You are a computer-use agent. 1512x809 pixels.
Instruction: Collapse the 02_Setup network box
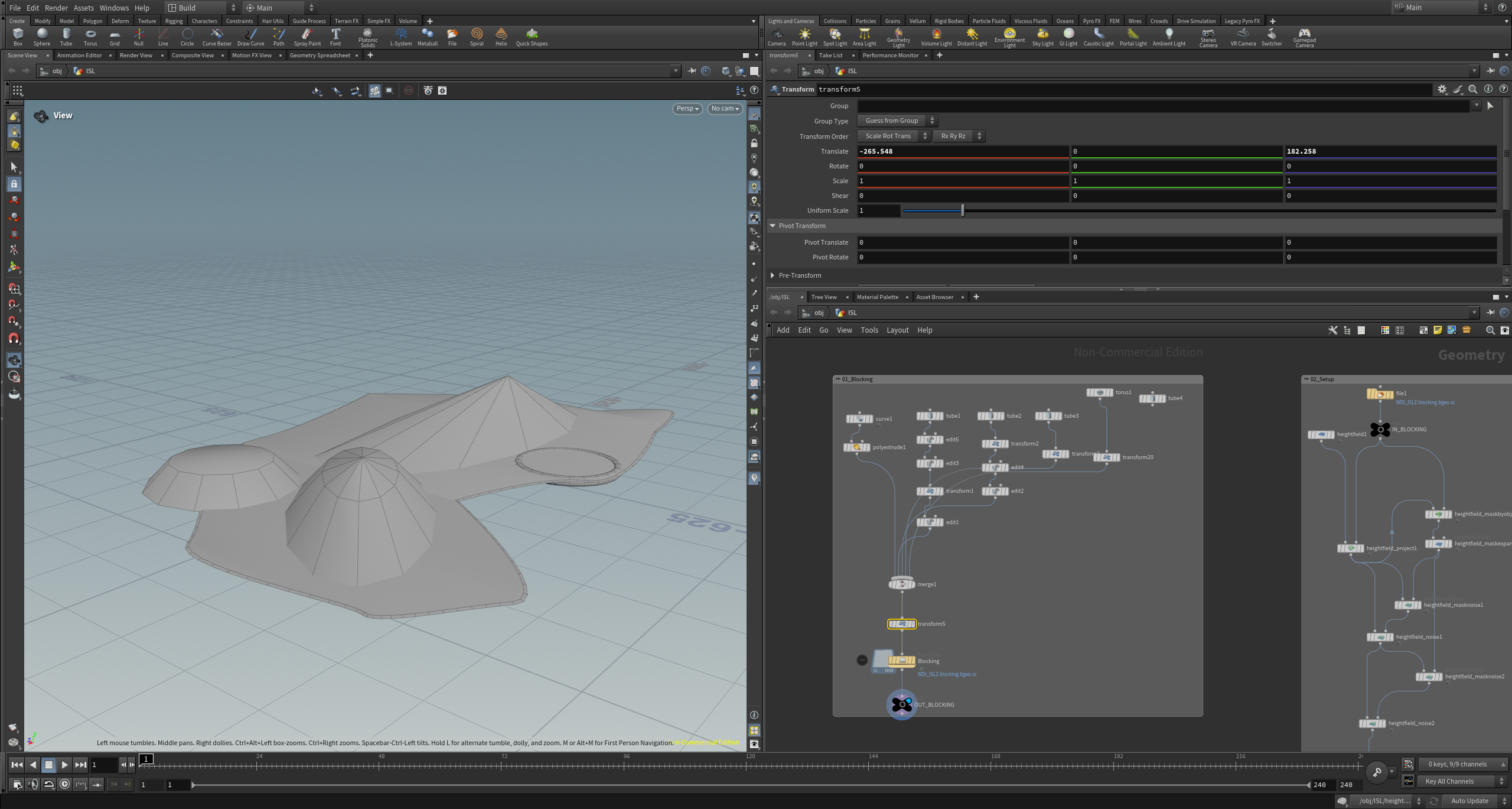pyautogui.click(x=1306, y=379)
